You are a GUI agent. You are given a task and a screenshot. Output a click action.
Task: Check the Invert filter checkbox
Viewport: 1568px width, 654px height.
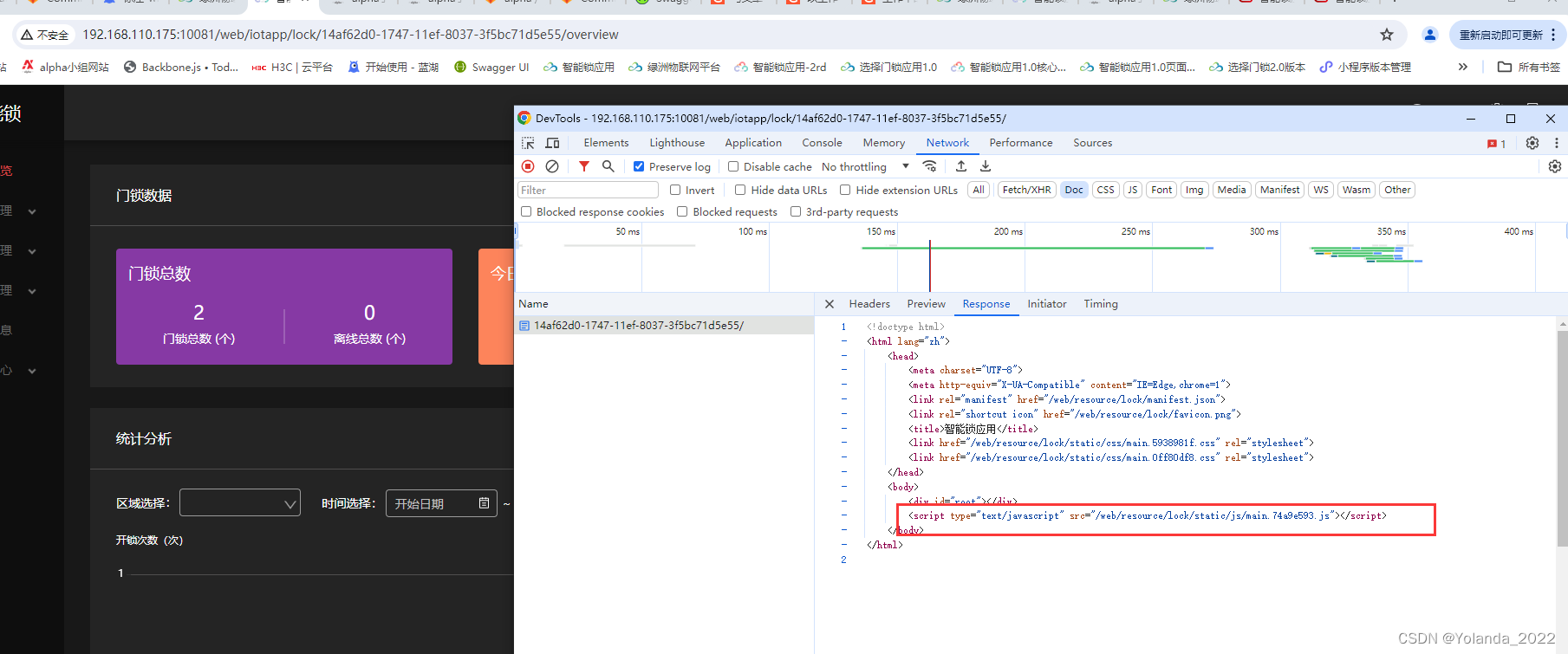675,190
